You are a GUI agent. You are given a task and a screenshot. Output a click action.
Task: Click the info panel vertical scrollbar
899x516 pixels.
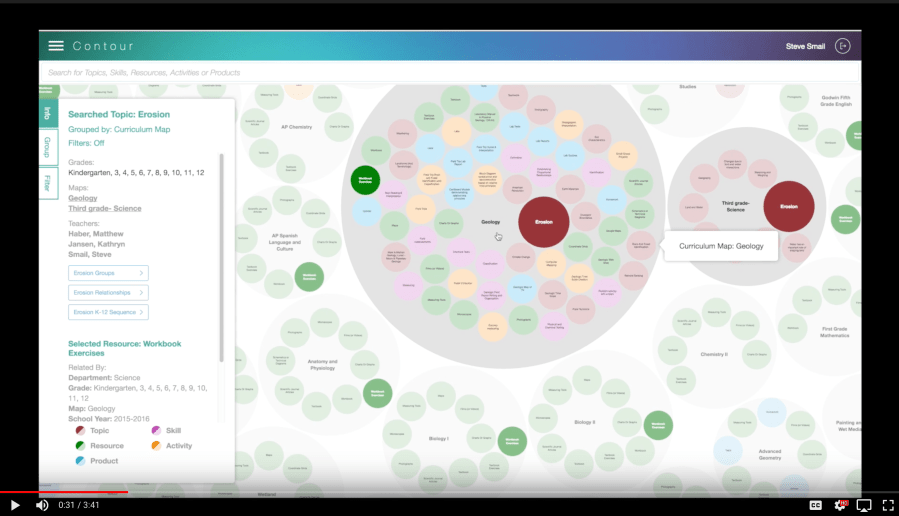[221, 257]
